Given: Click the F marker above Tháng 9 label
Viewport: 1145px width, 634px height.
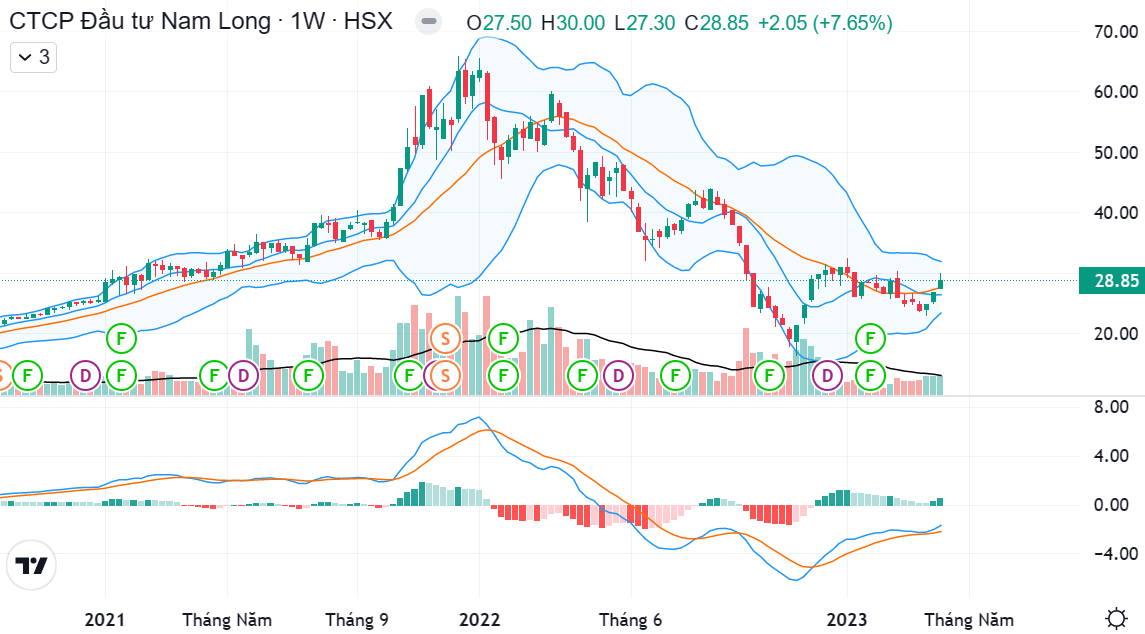Looking at the screenshot, I should pyautogui.click(x=308, y=377).
